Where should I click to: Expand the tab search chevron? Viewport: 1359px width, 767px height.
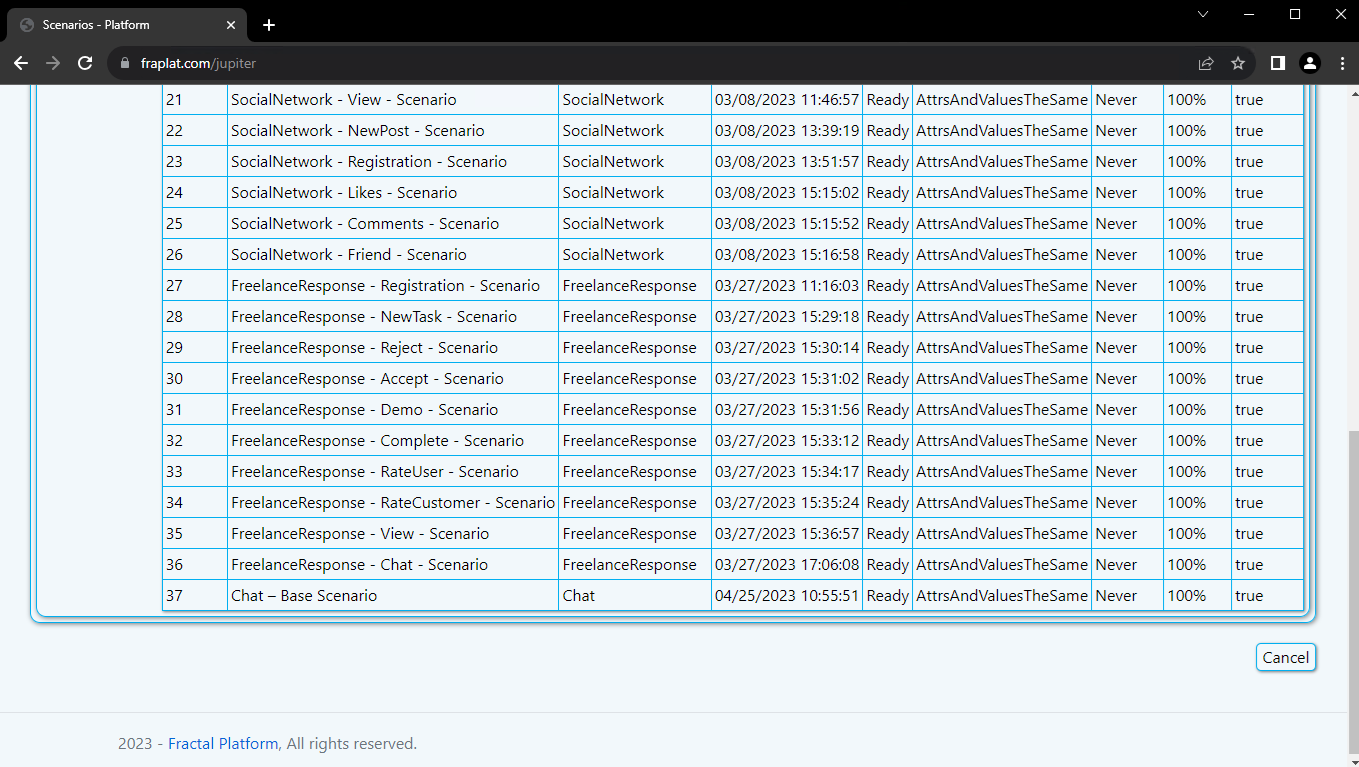click(1203, 14)
